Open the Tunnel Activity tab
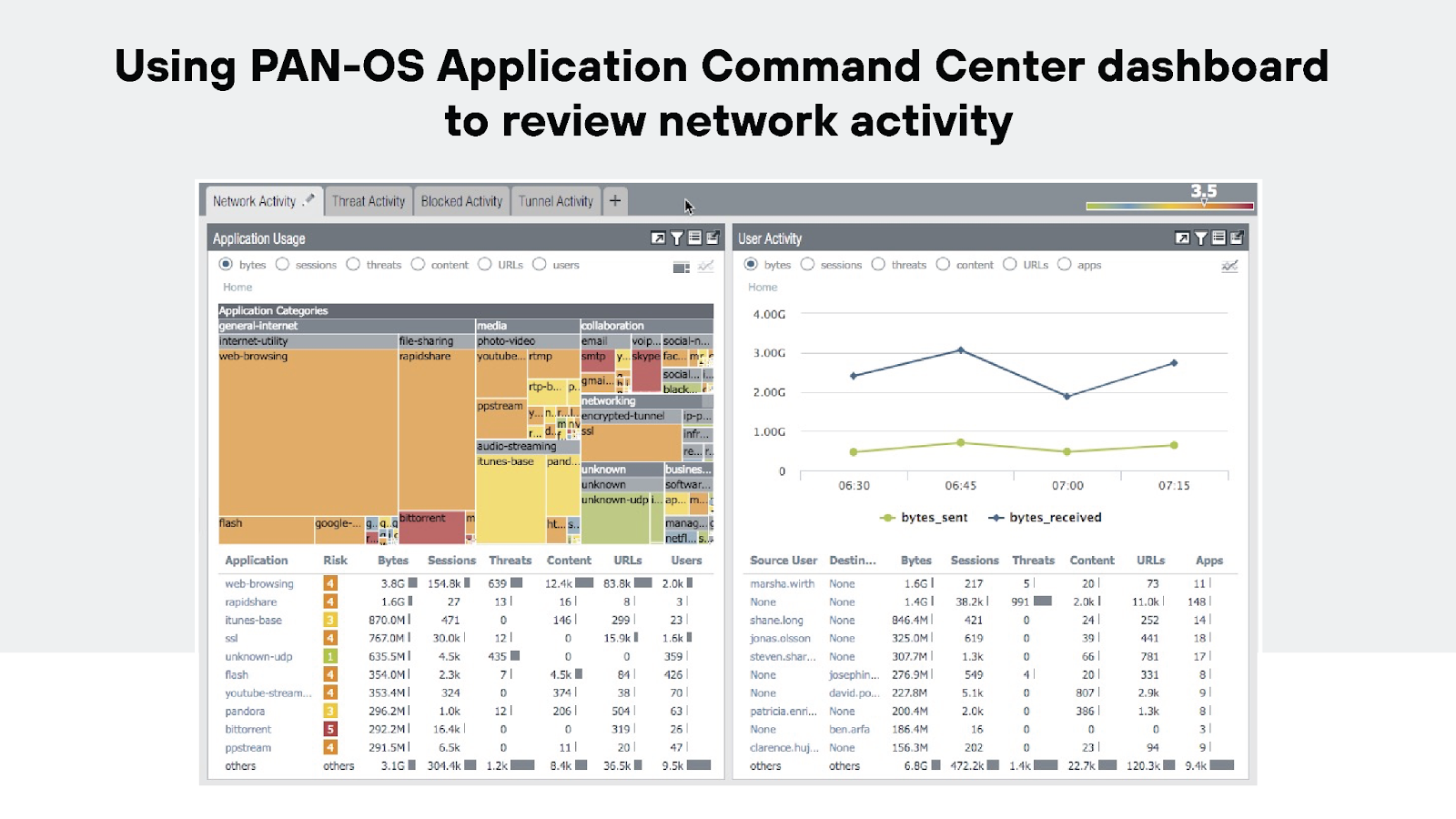Screen dimensions: 1456x819 [x=555, y=201]
